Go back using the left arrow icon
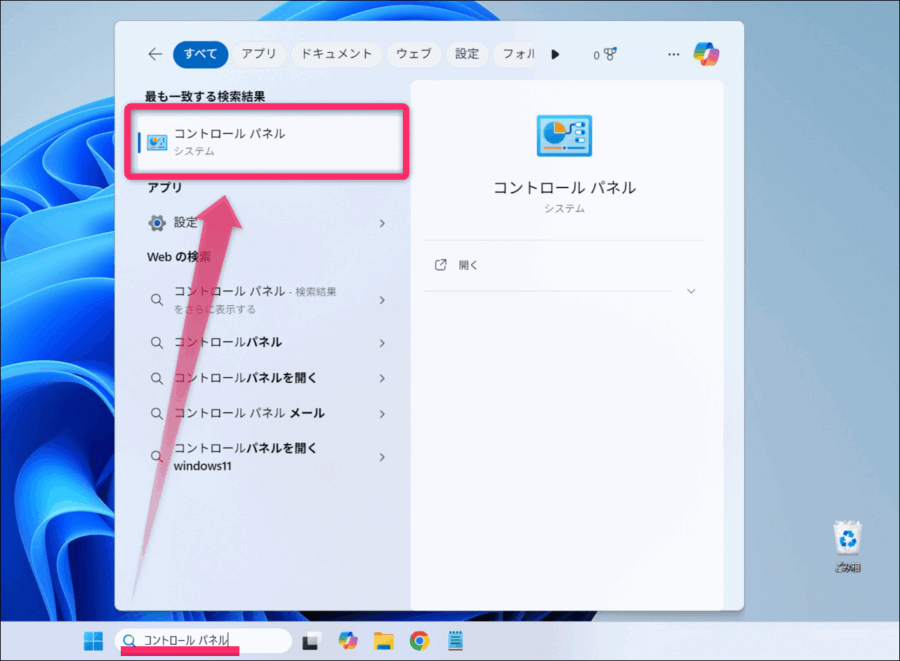This screenshot has height=661, width=900. pos(154,54)
